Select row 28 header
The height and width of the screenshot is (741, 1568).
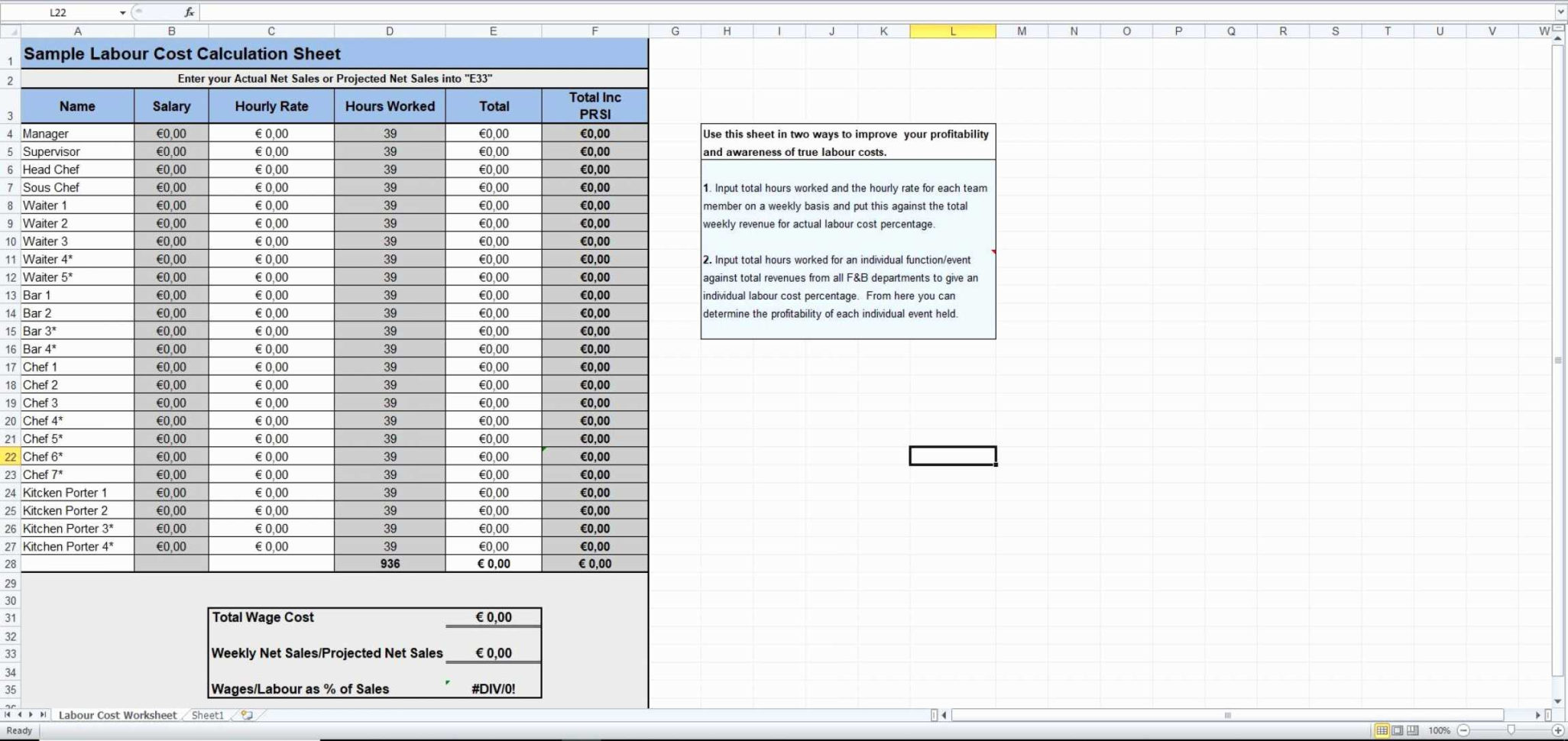pyautogui.click(x=10, y=564)
